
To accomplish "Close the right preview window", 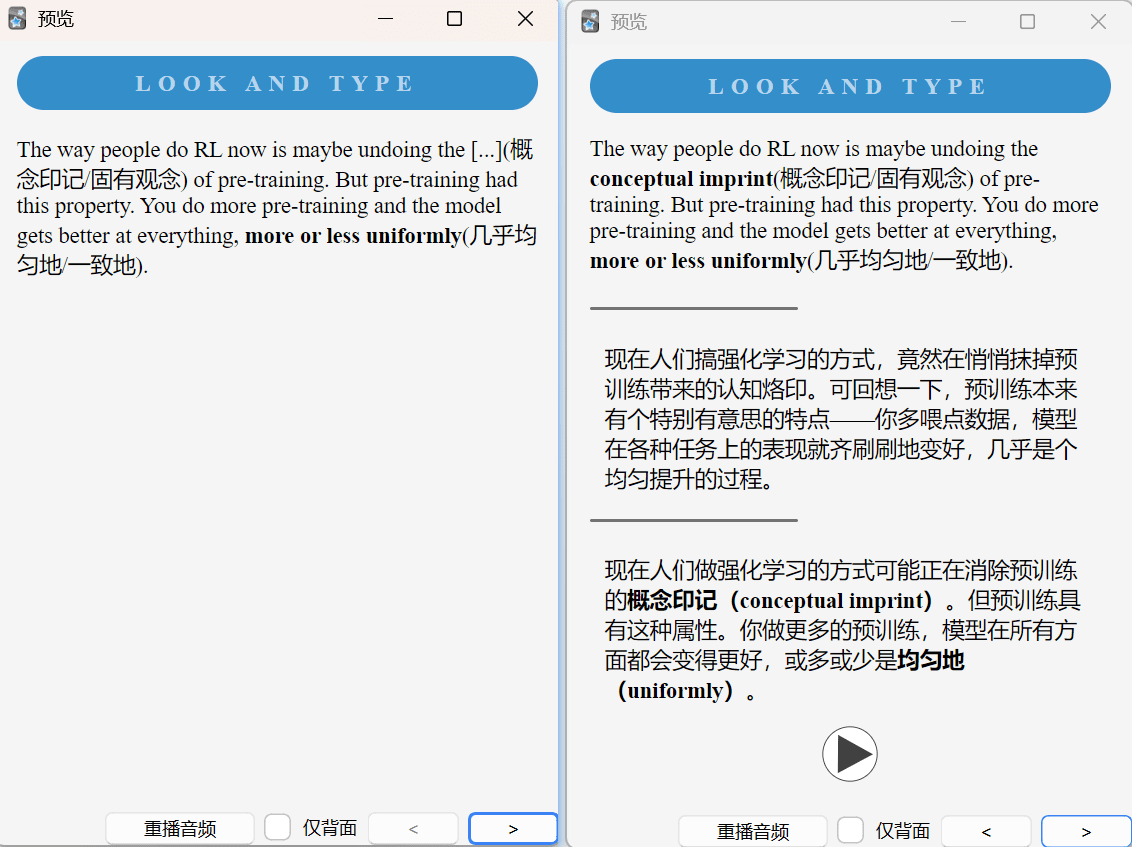I will coord(1098,21).
